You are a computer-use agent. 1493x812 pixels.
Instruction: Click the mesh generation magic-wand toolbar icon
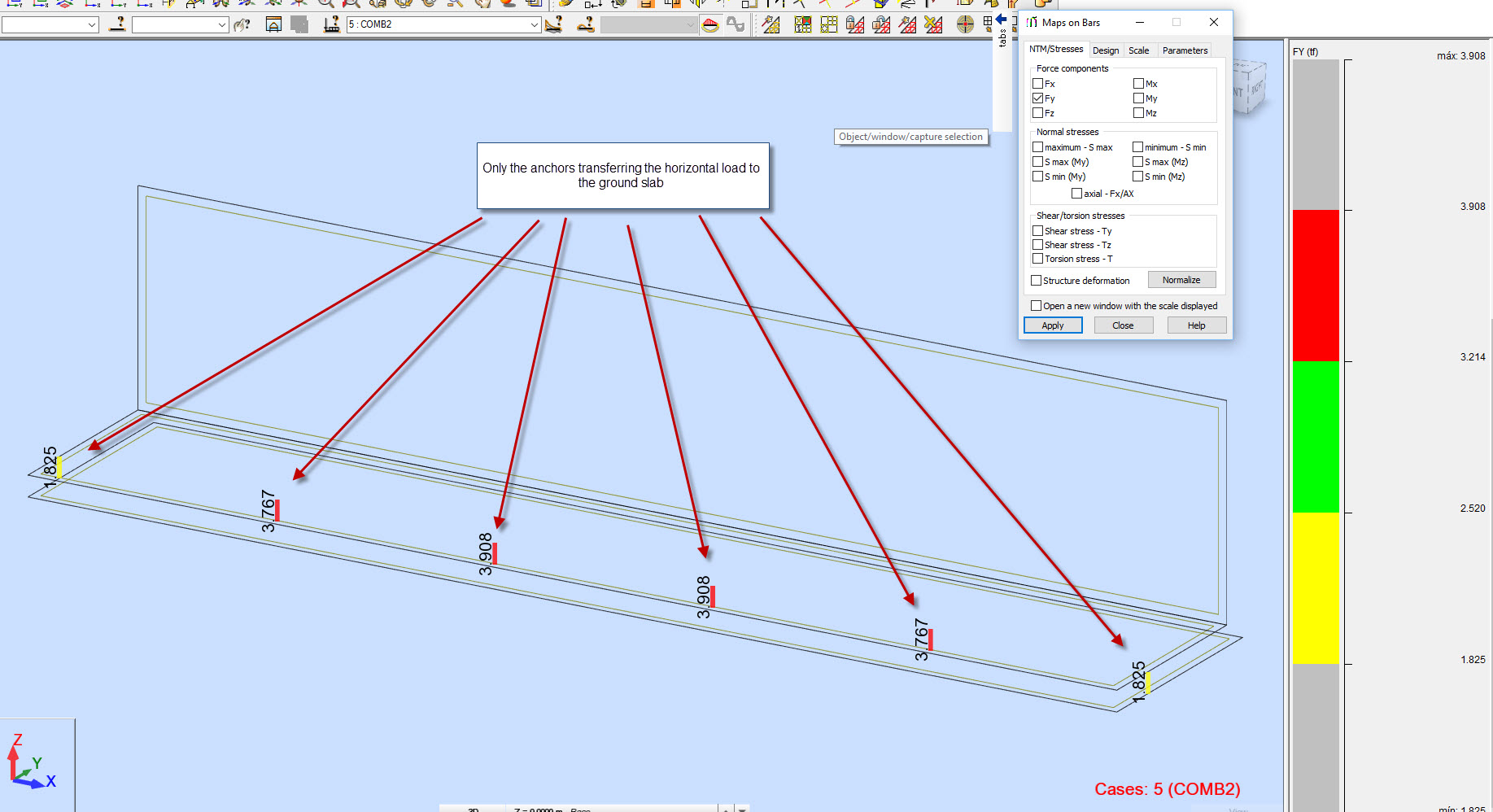click(771, 24)
